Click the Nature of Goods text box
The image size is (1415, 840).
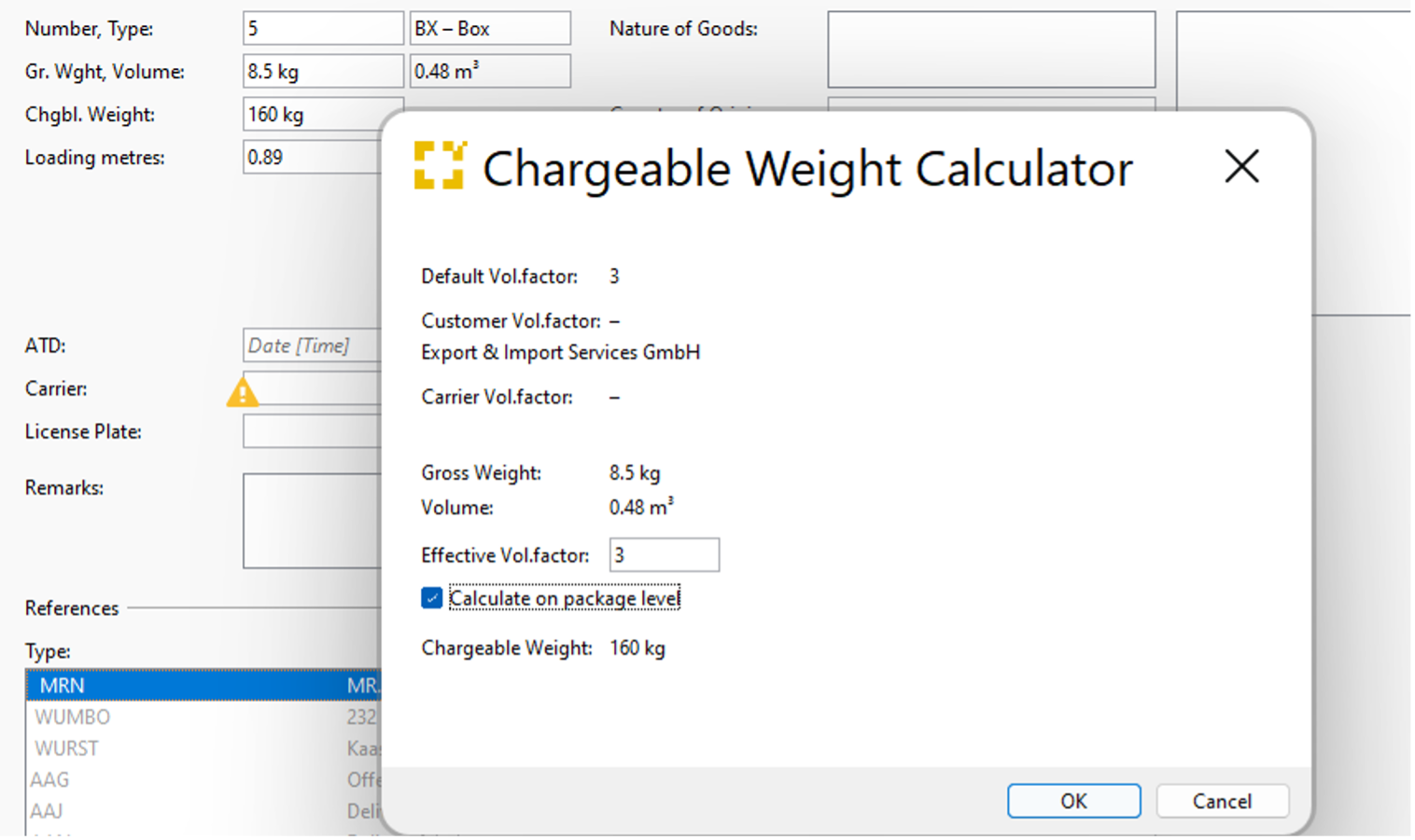990,49
